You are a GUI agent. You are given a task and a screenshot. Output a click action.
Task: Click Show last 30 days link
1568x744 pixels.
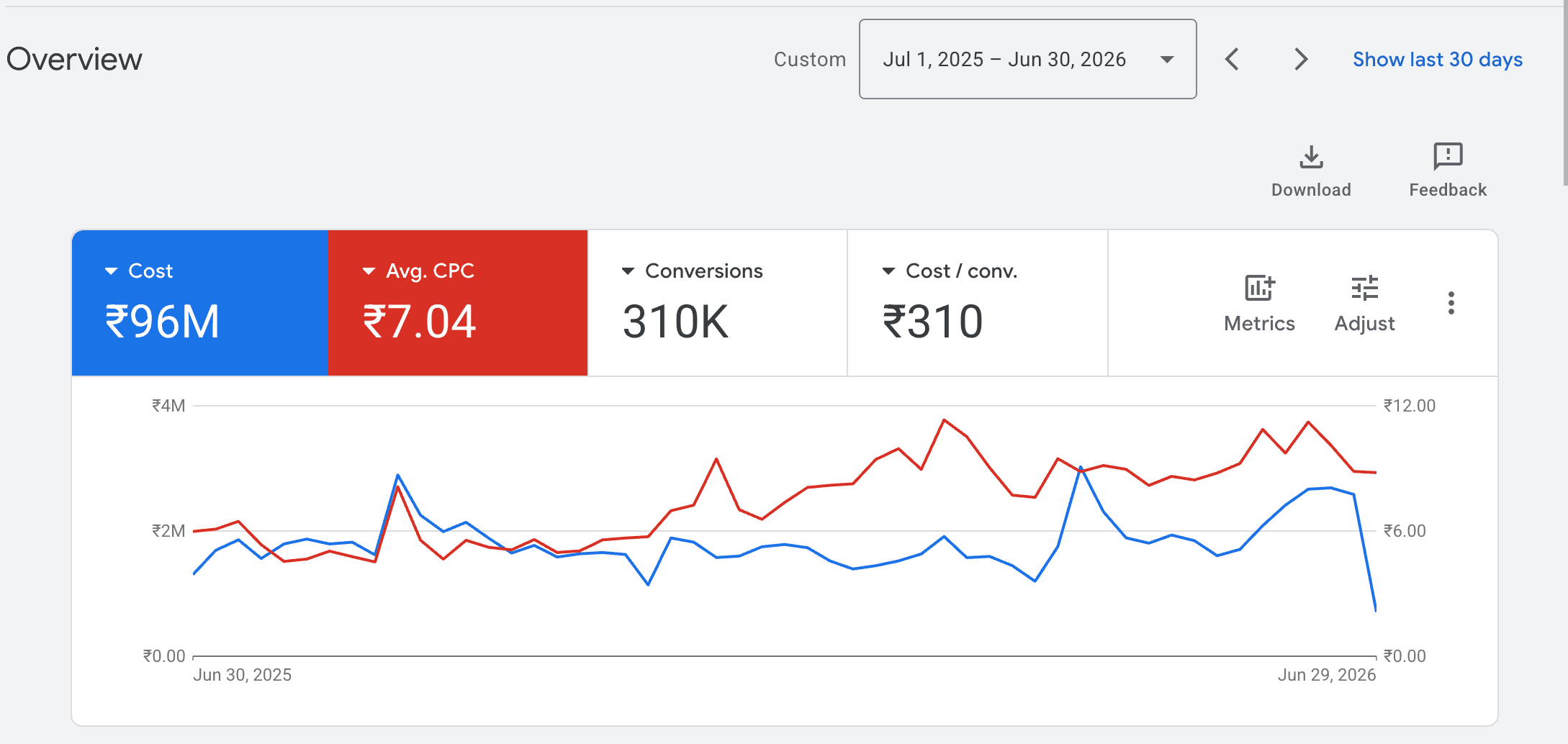(1437, 59)
